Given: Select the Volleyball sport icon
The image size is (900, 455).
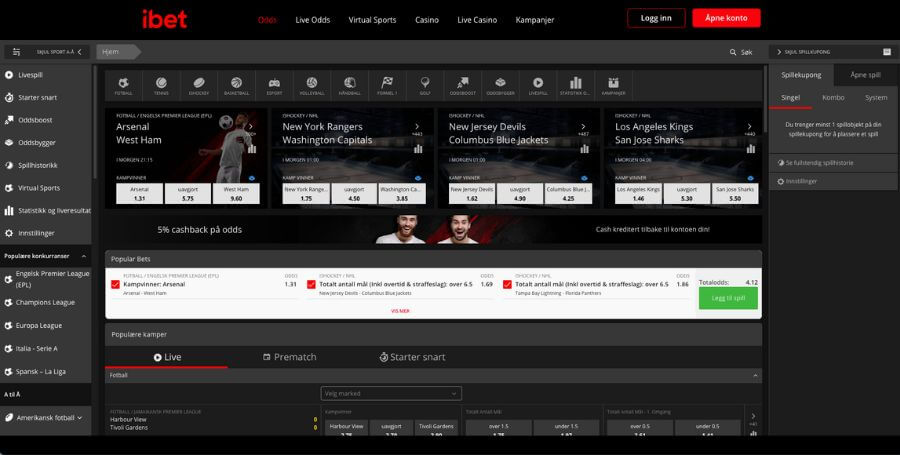Looking at the screenshot, I should click(312, 85).
